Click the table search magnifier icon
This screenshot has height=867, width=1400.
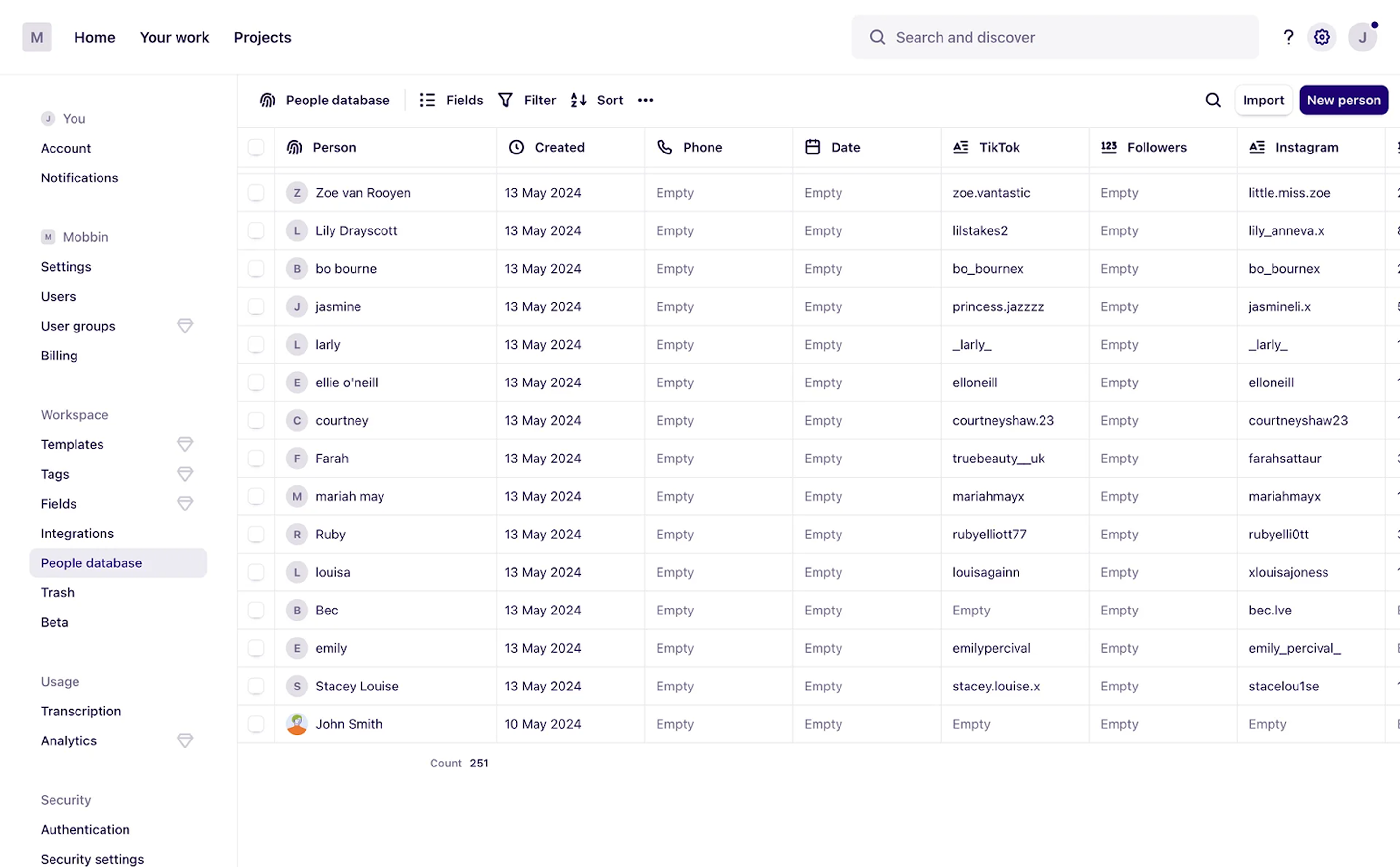click(x=1213, y=101)
